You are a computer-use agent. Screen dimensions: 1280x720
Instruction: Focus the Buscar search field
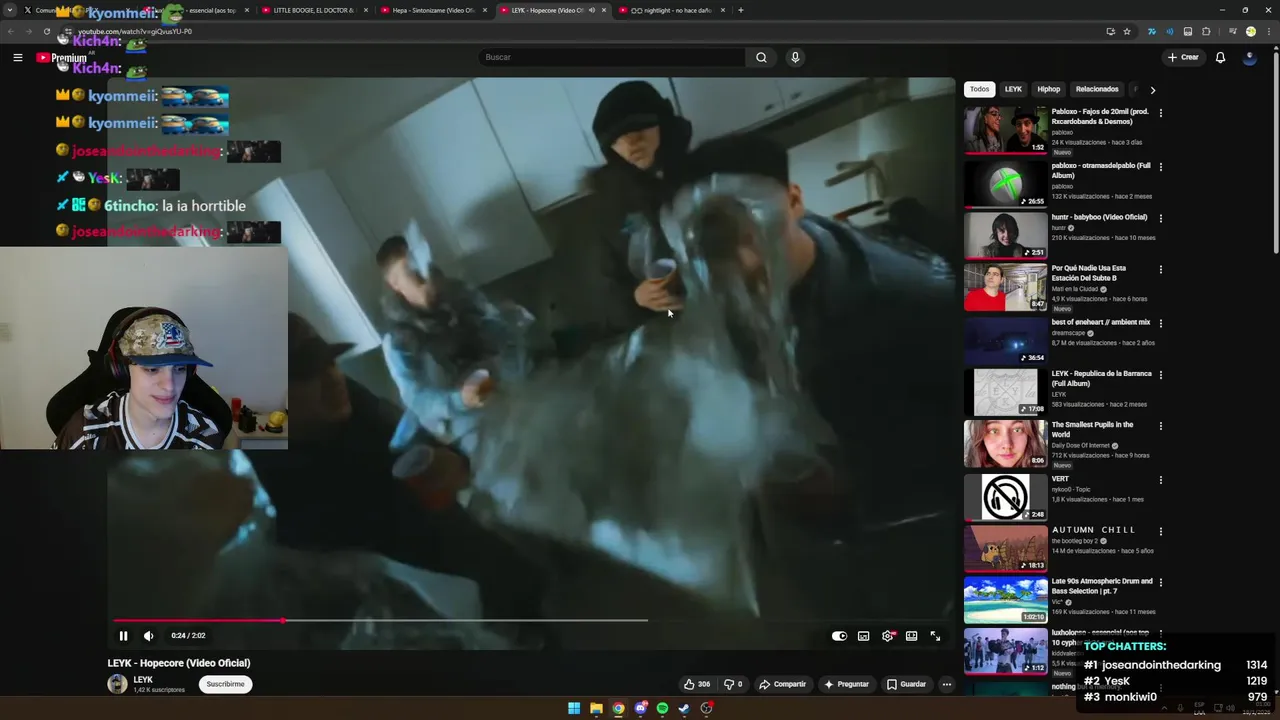pyautogui.click(x=611, y=57)
